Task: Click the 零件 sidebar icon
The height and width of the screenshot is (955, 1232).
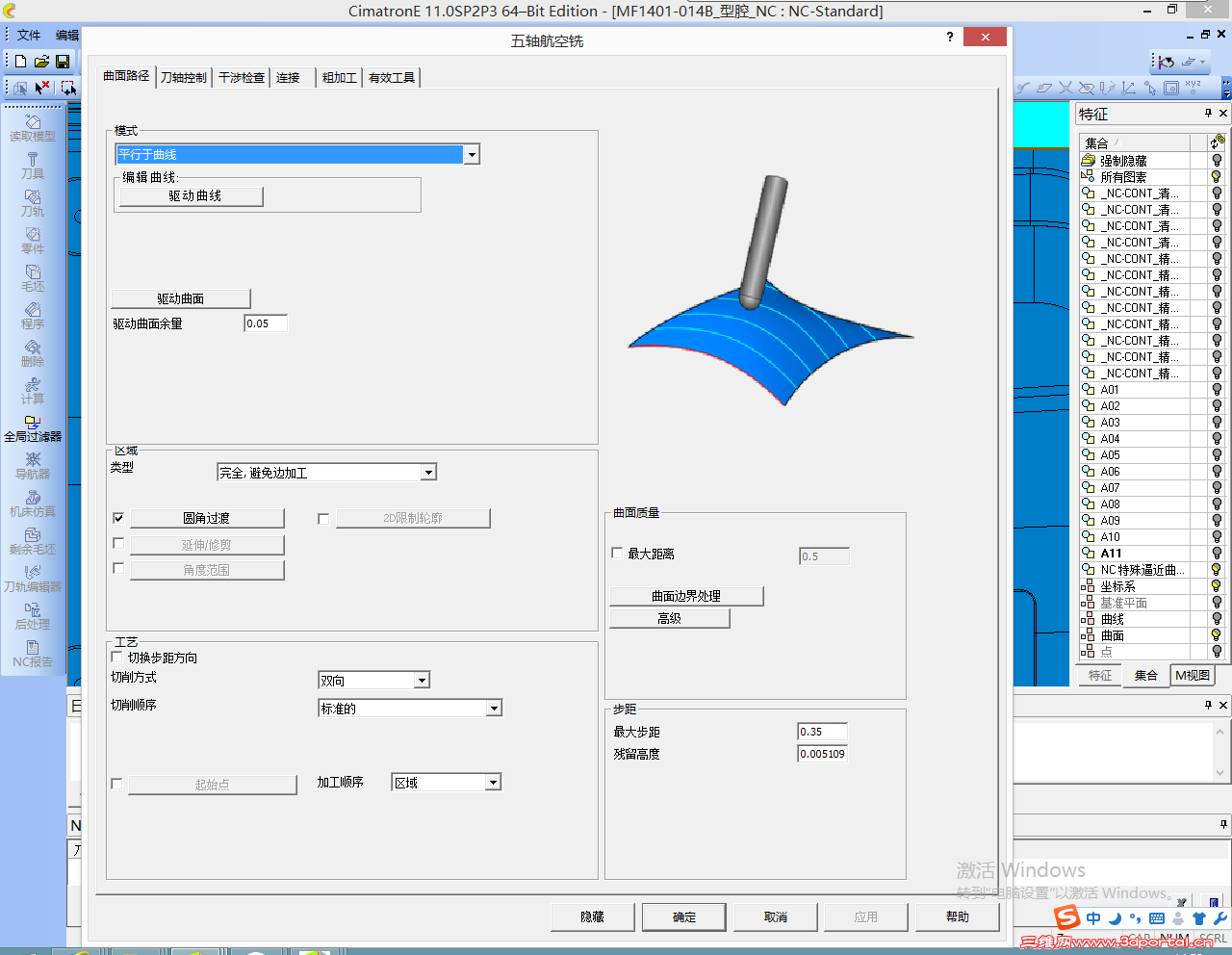Action: click(x=33, y=242)
